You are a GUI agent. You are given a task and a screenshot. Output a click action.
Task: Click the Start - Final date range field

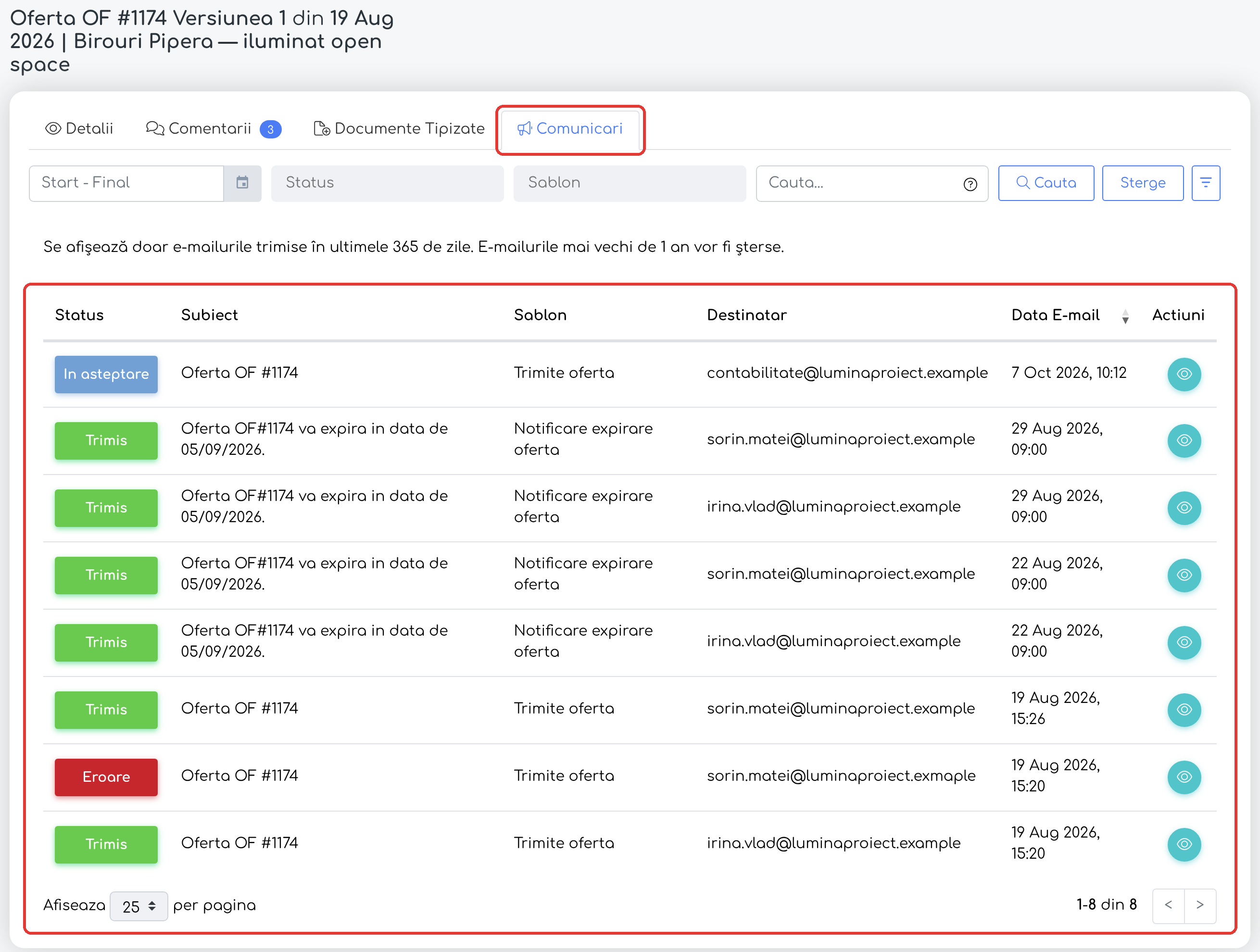click(x=126, y=183)
